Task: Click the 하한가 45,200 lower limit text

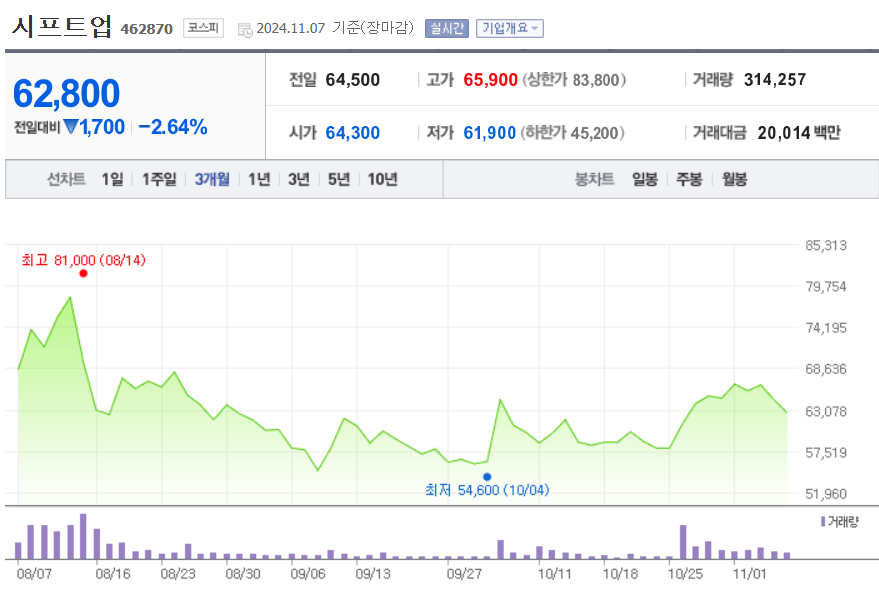Action: point(572,133)
